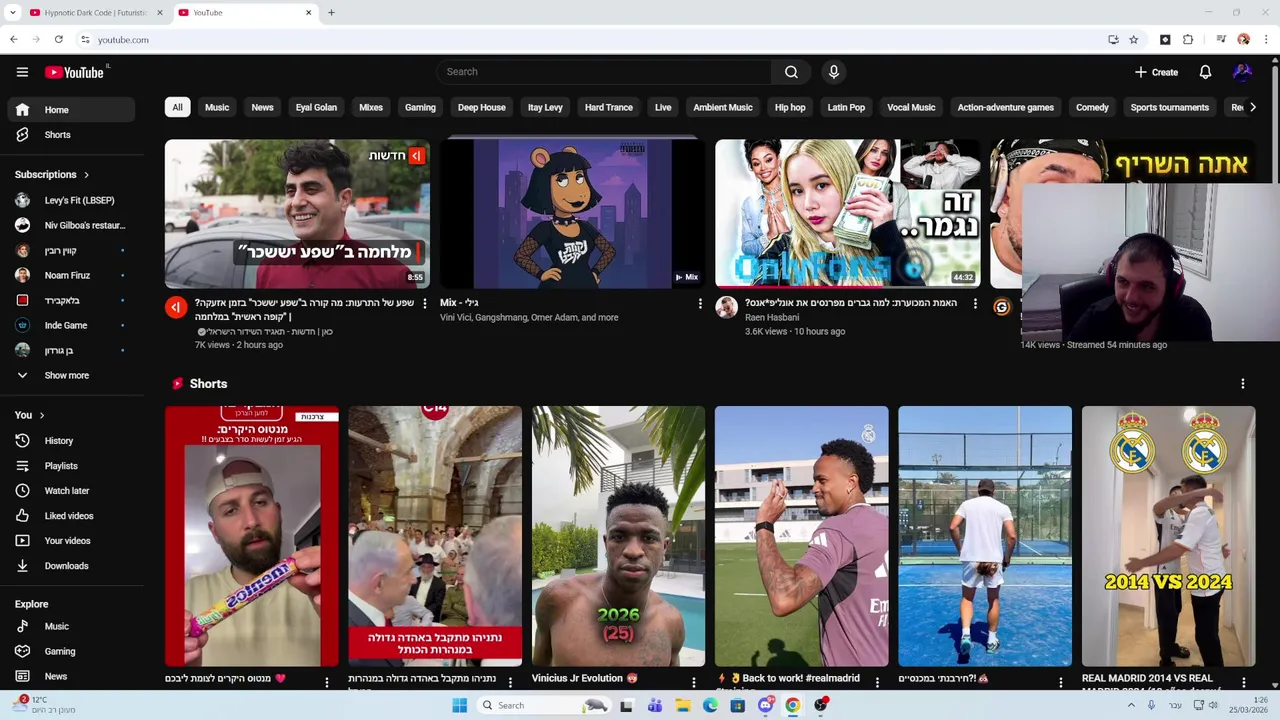Open Watch later in the sidebar
Viewport: 1280px width, 720px height.
pyautogui.click(x=70, y=491)
